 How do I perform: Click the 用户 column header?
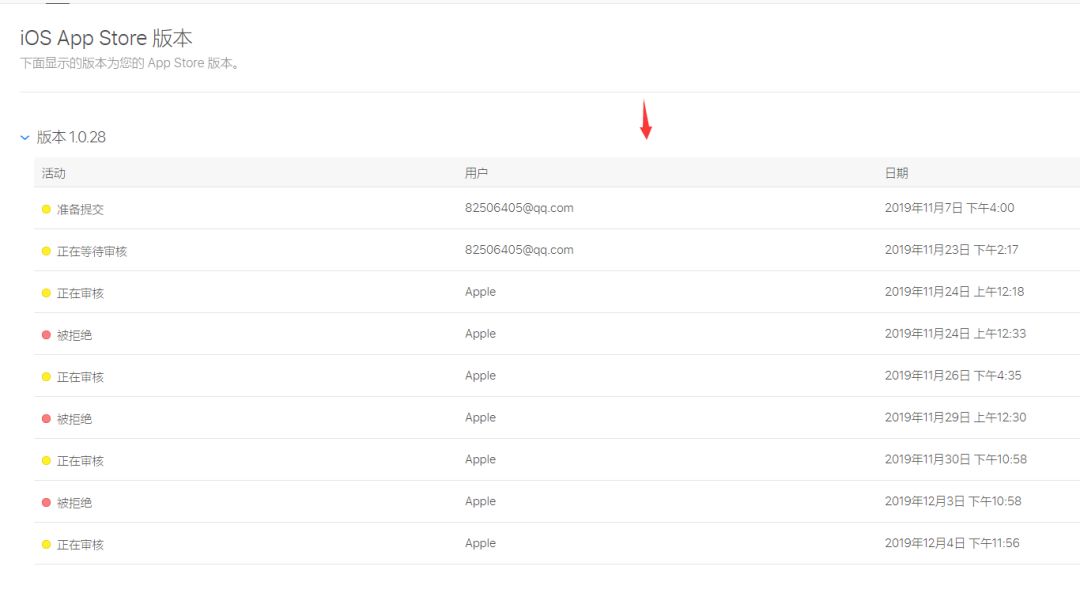[476, 173]
